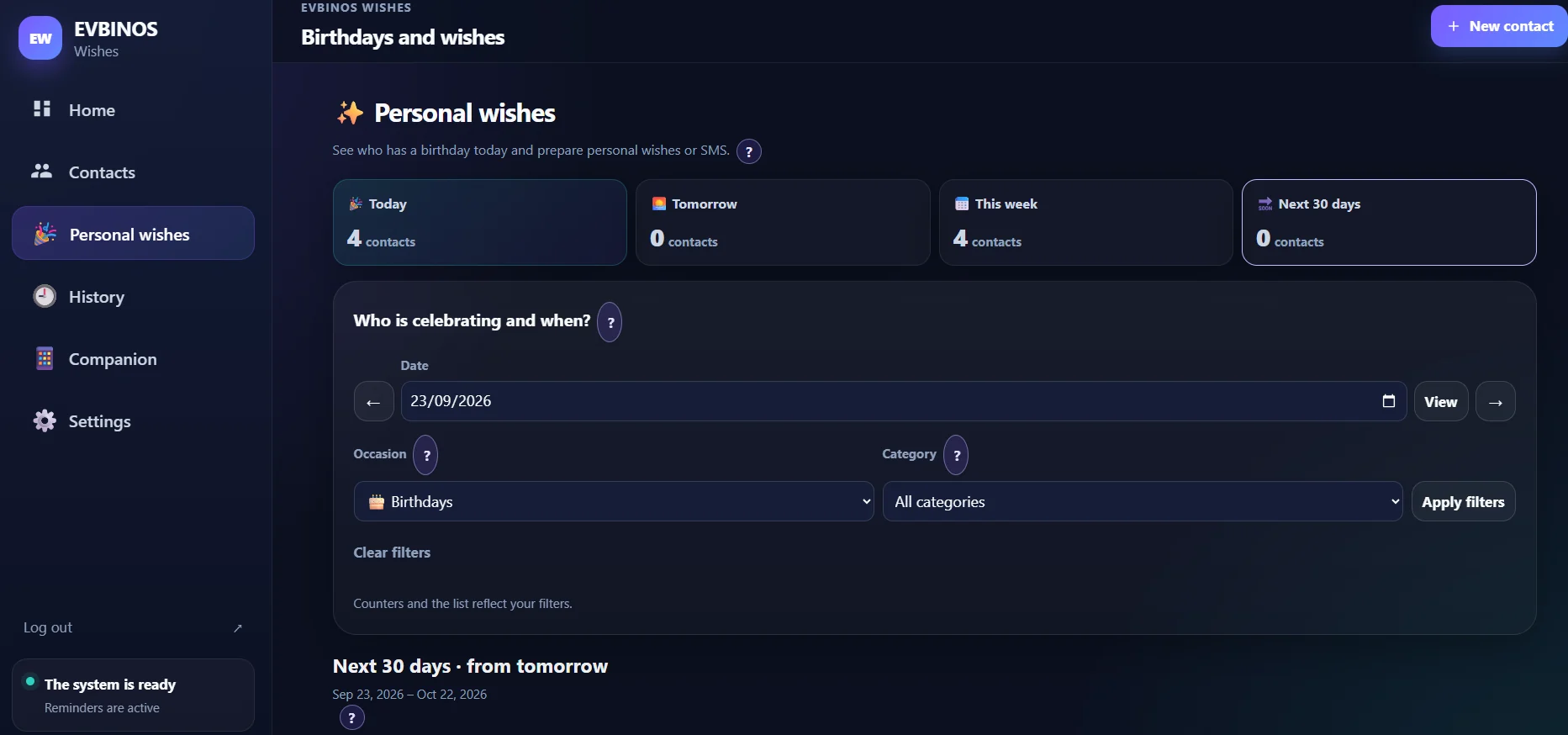Click the Contacts people icon
Image resolution: width=1568 pixels, height=735 pixels.
click(42, 171)
